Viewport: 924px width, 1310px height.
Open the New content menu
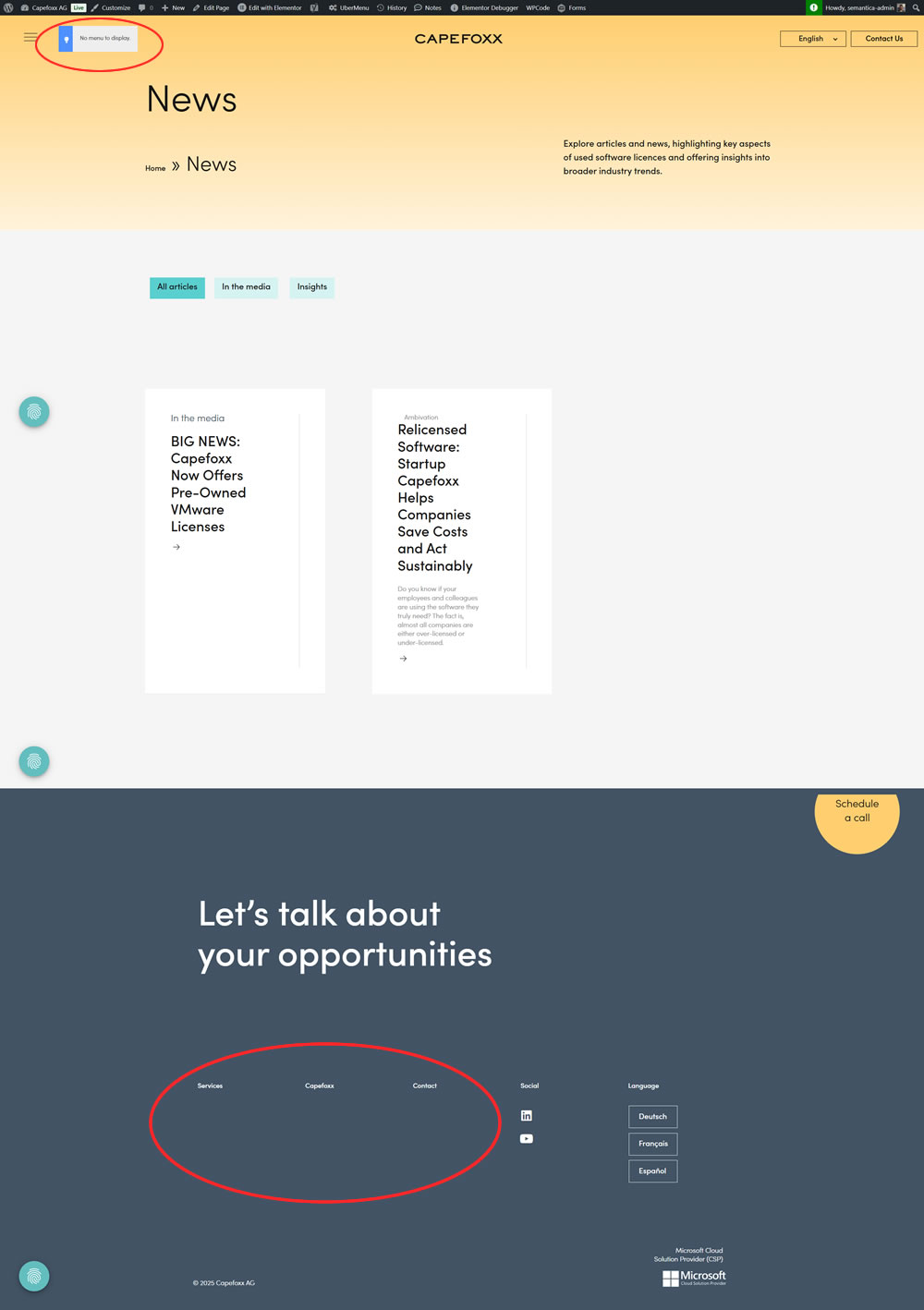click(173, 7)
